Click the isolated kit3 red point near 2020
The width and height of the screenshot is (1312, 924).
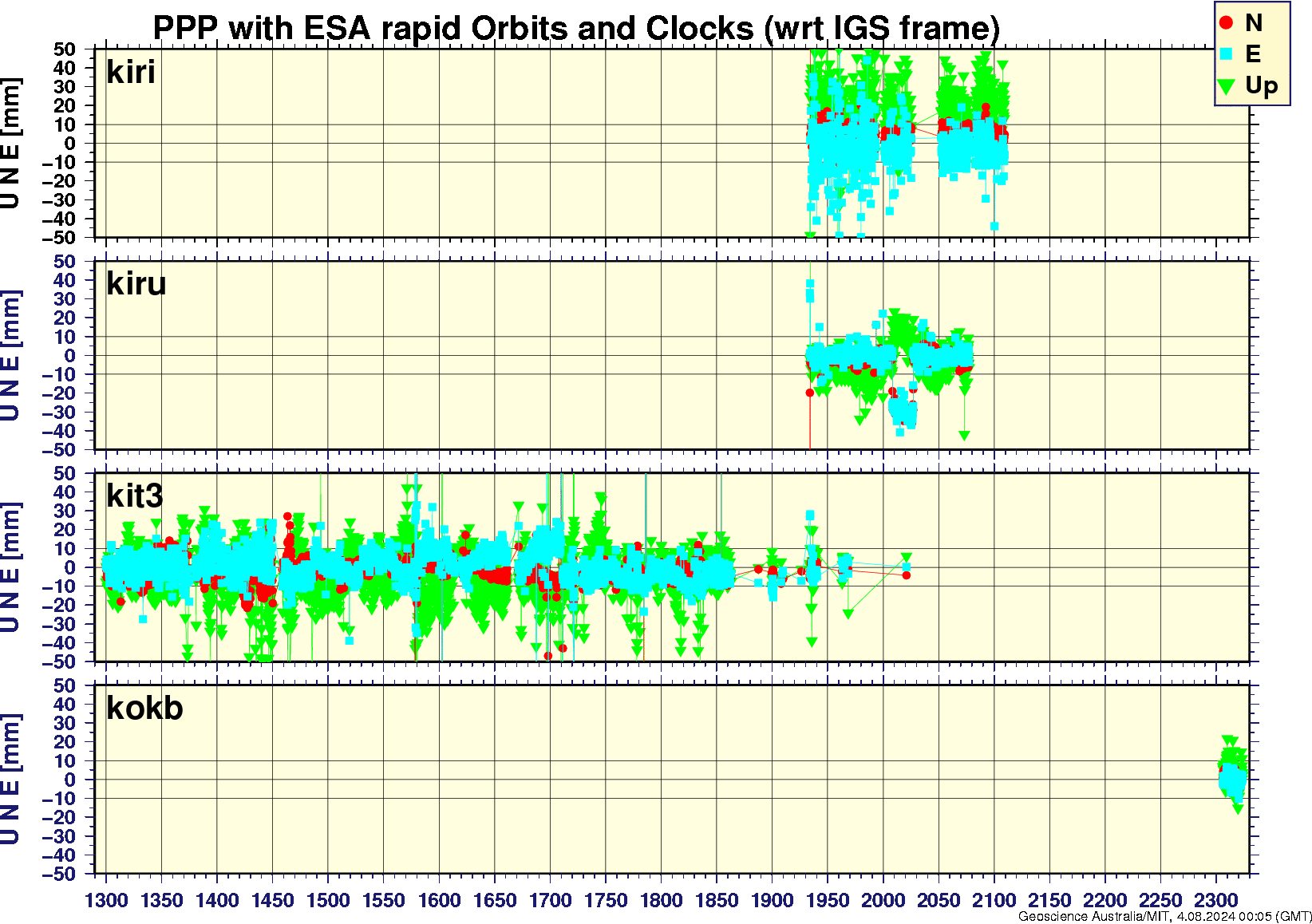click(906, 575)
